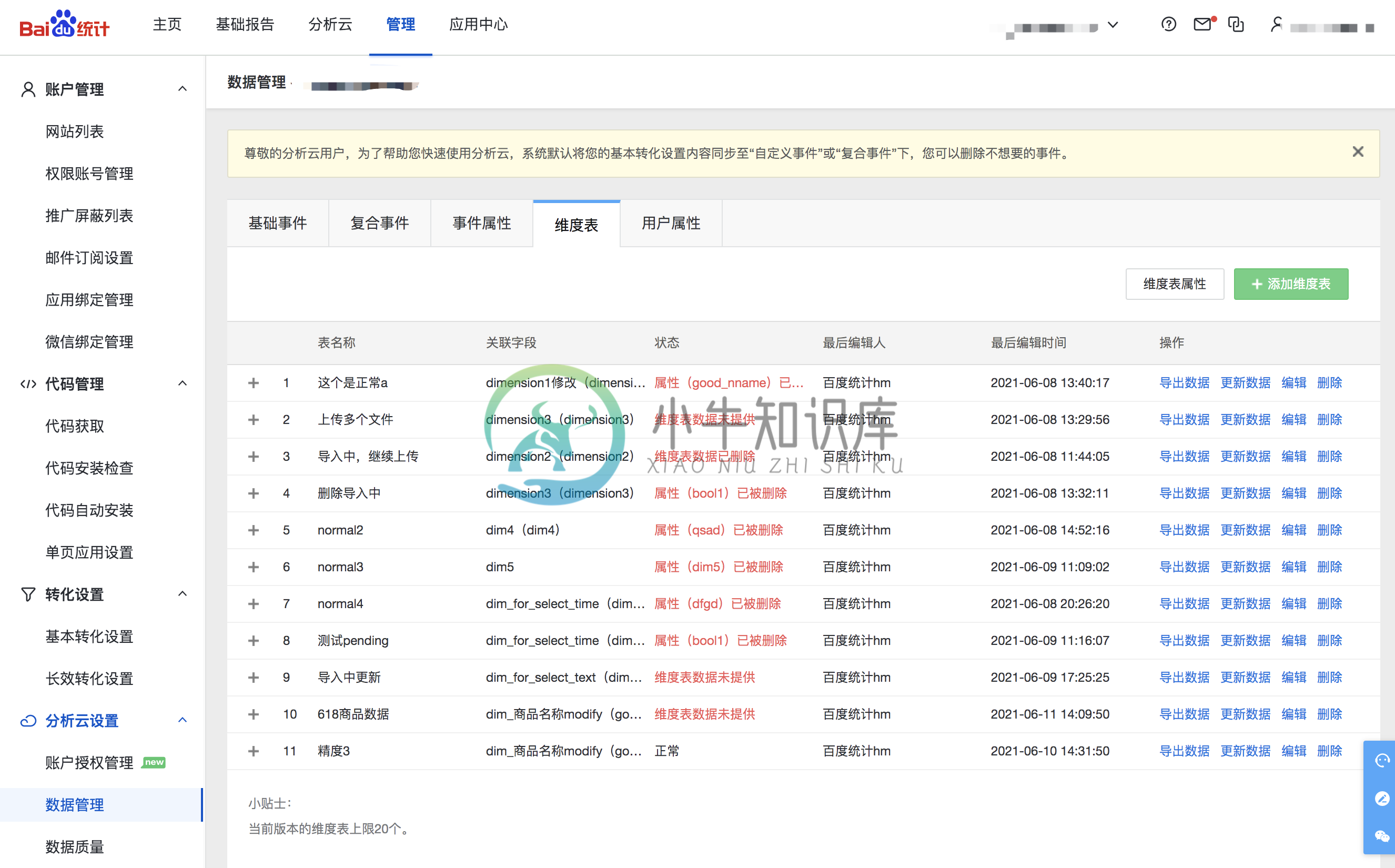Open 权限账号管理 in the sidebar
The image size is (1395, 868).
[x=89, y=174]
